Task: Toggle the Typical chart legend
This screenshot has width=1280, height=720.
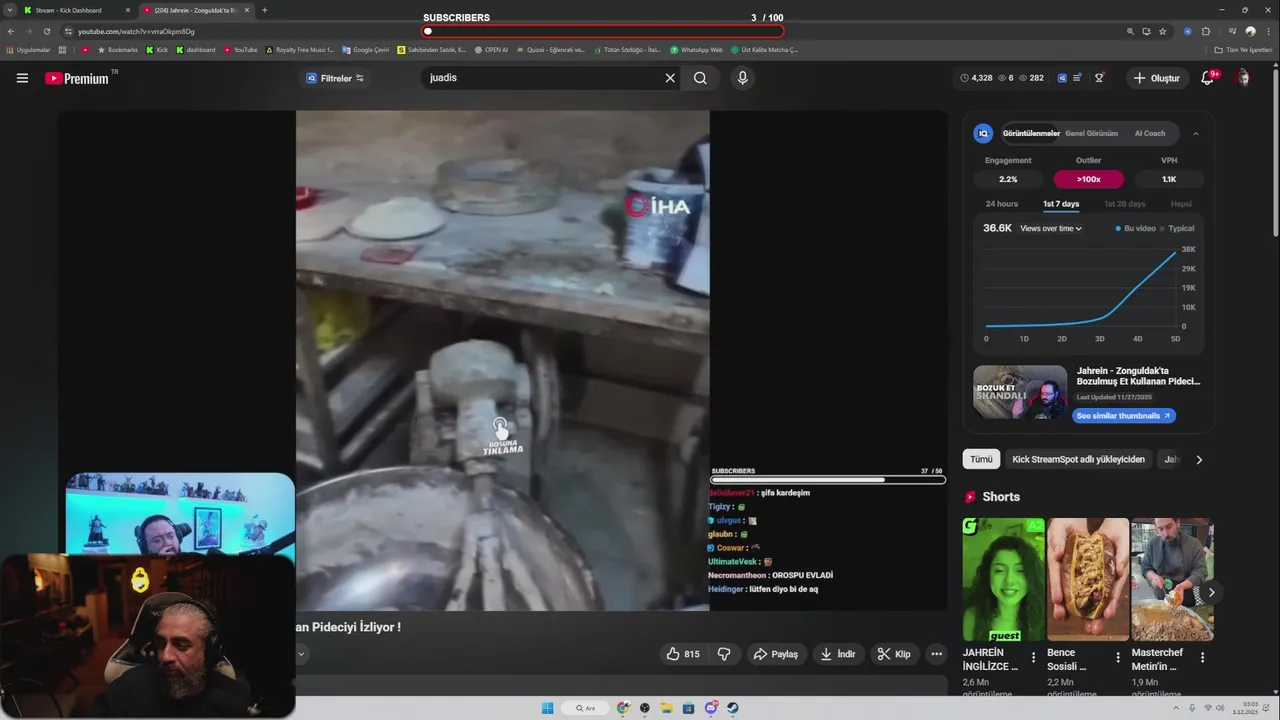Action: tap(1176, 228)
